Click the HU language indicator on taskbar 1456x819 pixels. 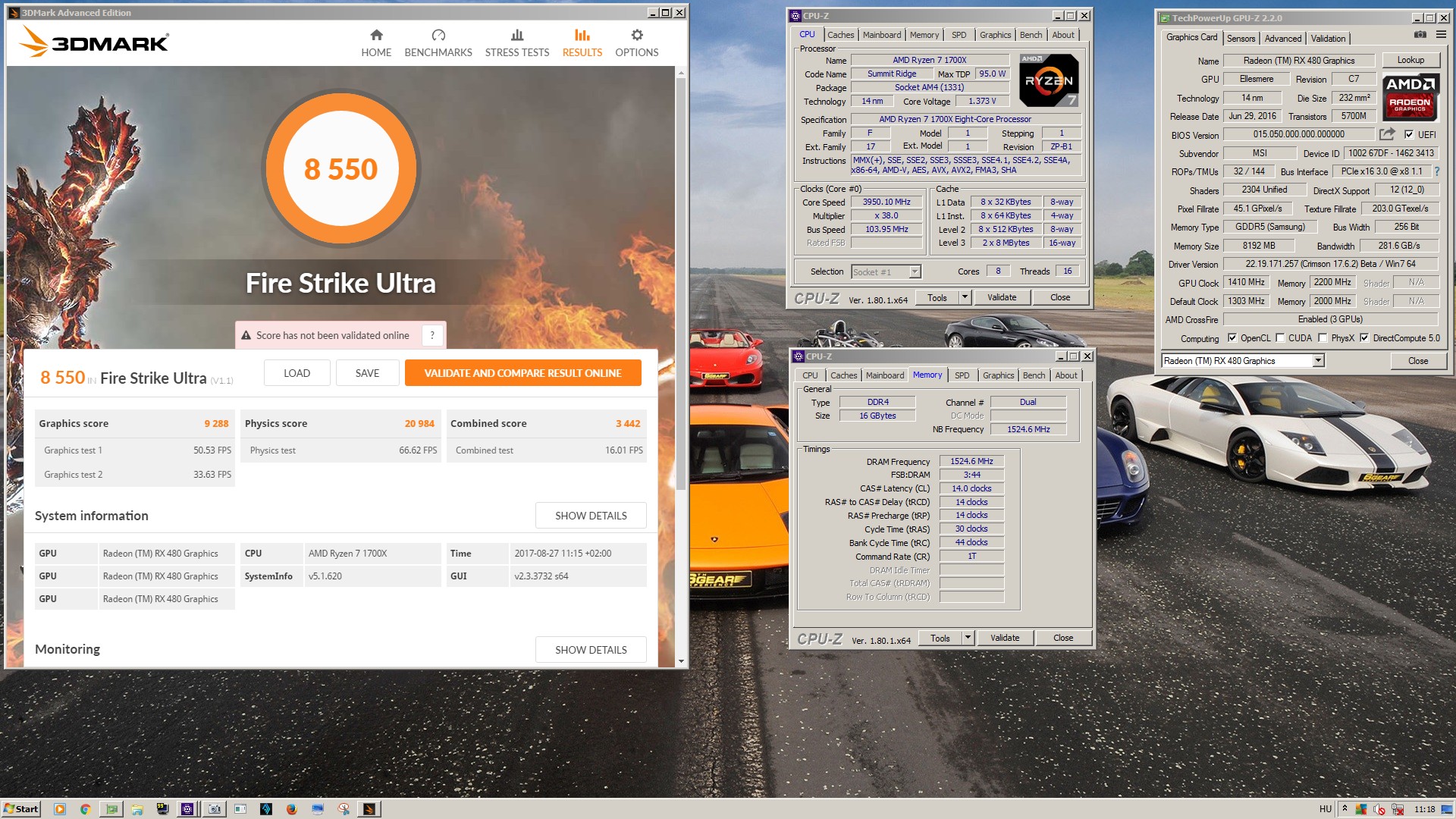[x=1326, y=809]
